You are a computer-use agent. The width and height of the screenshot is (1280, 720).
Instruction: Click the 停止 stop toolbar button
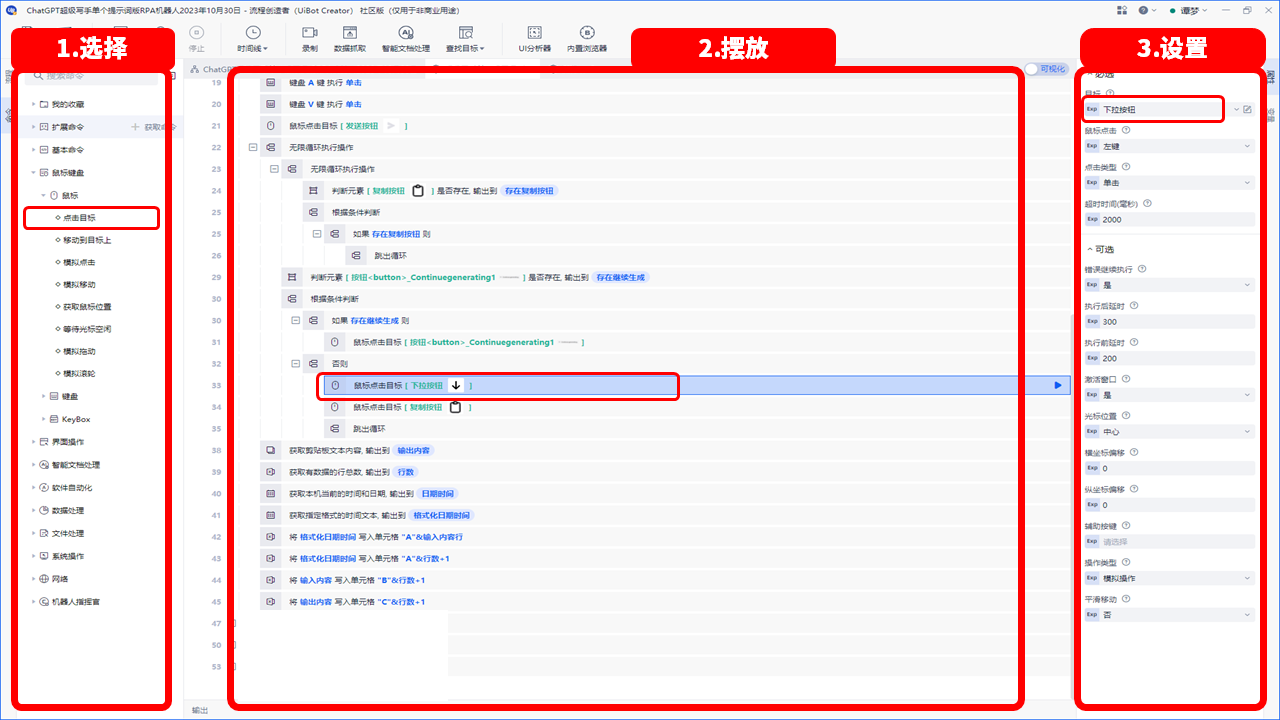(197, 39)
